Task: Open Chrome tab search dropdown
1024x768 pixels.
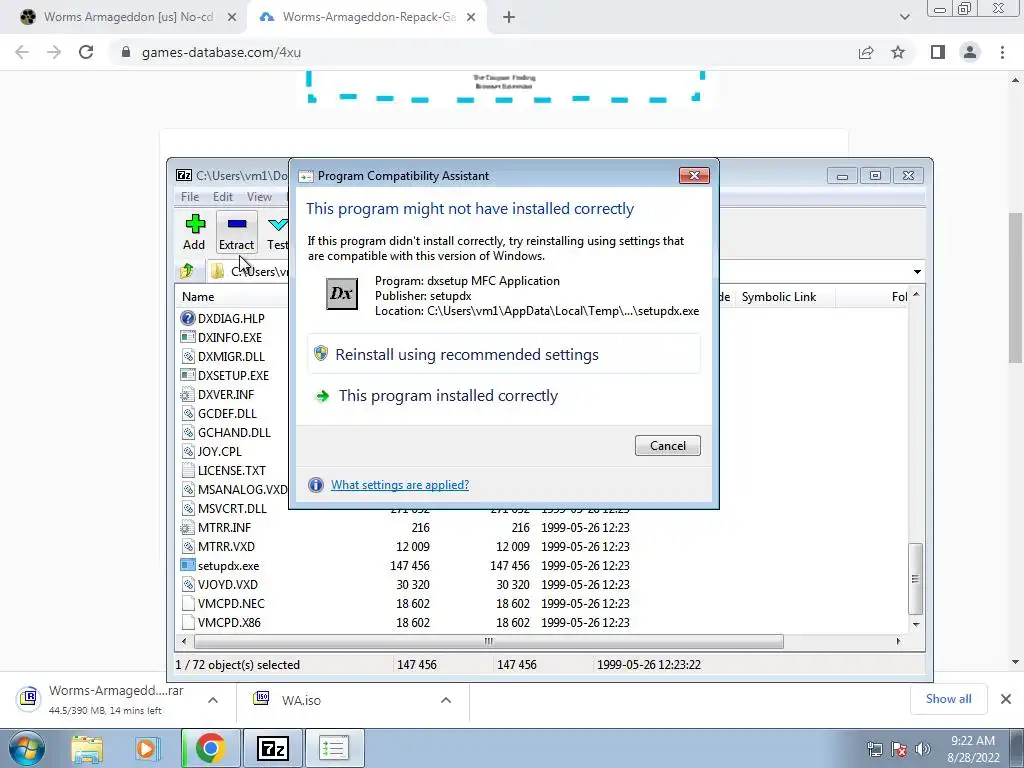Action: point(904,17)
